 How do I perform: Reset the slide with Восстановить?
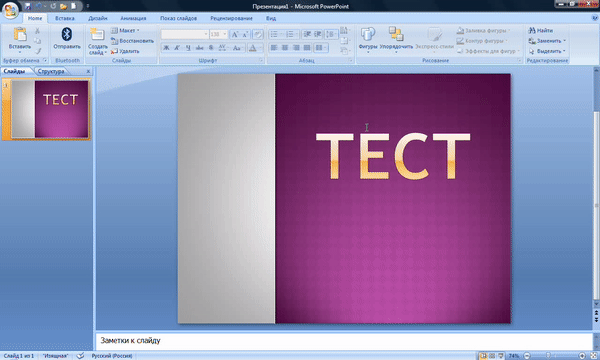(x=132, y=41)
